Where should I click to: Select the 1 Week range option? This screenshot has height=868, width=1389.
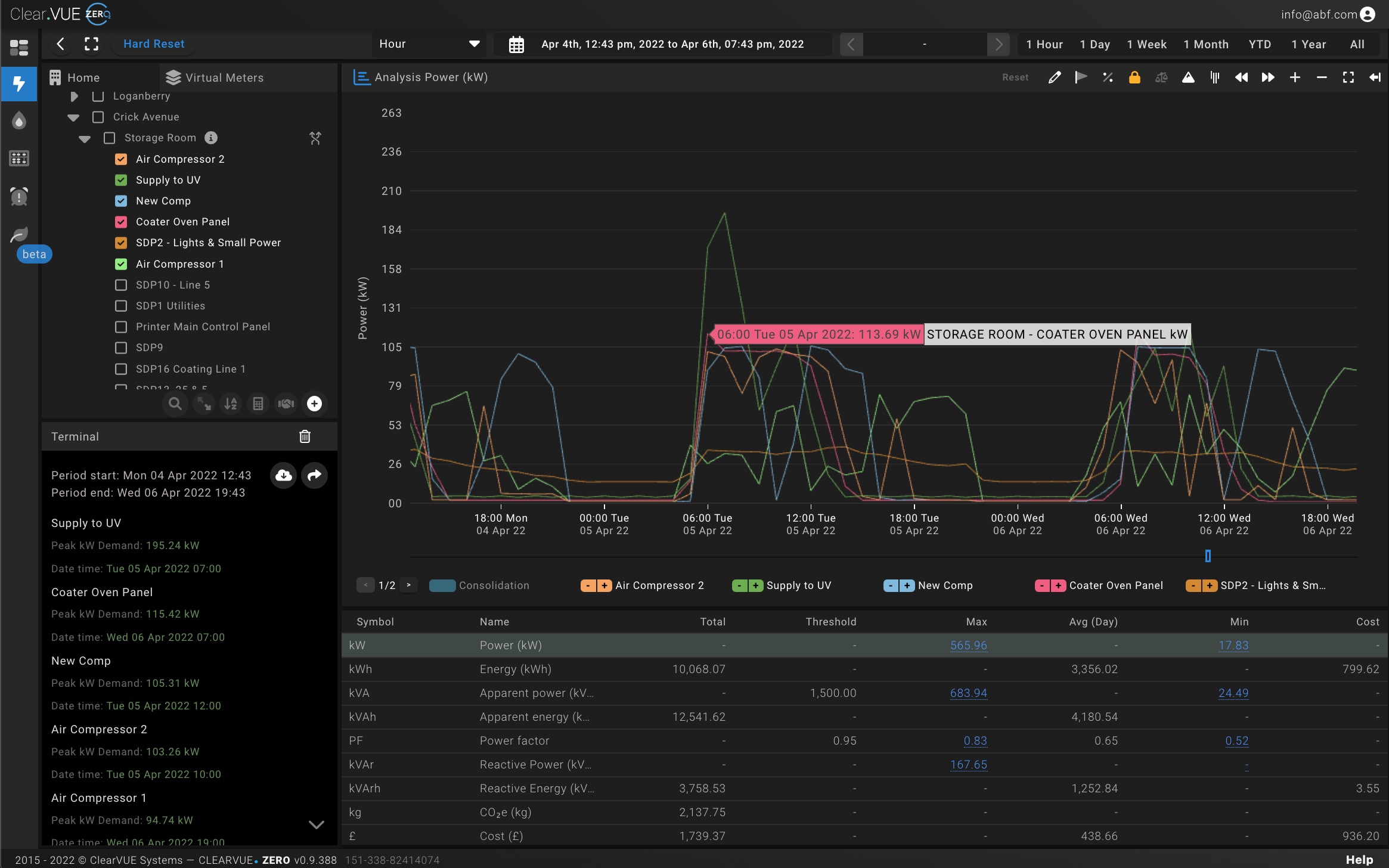1146,44
